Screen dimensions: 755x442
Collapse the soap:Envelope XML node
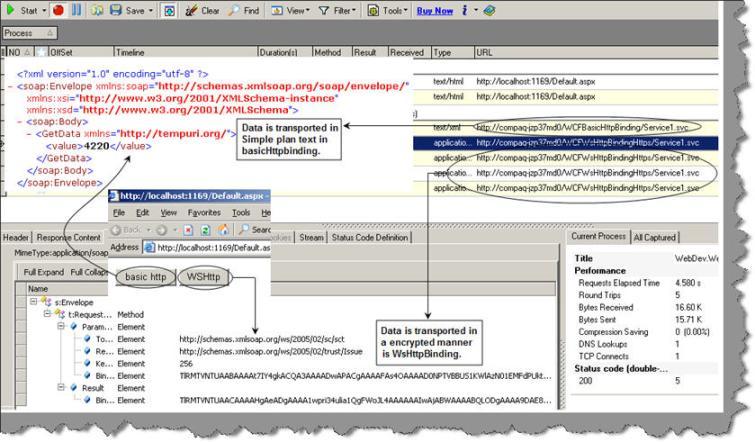click(10, 87)
